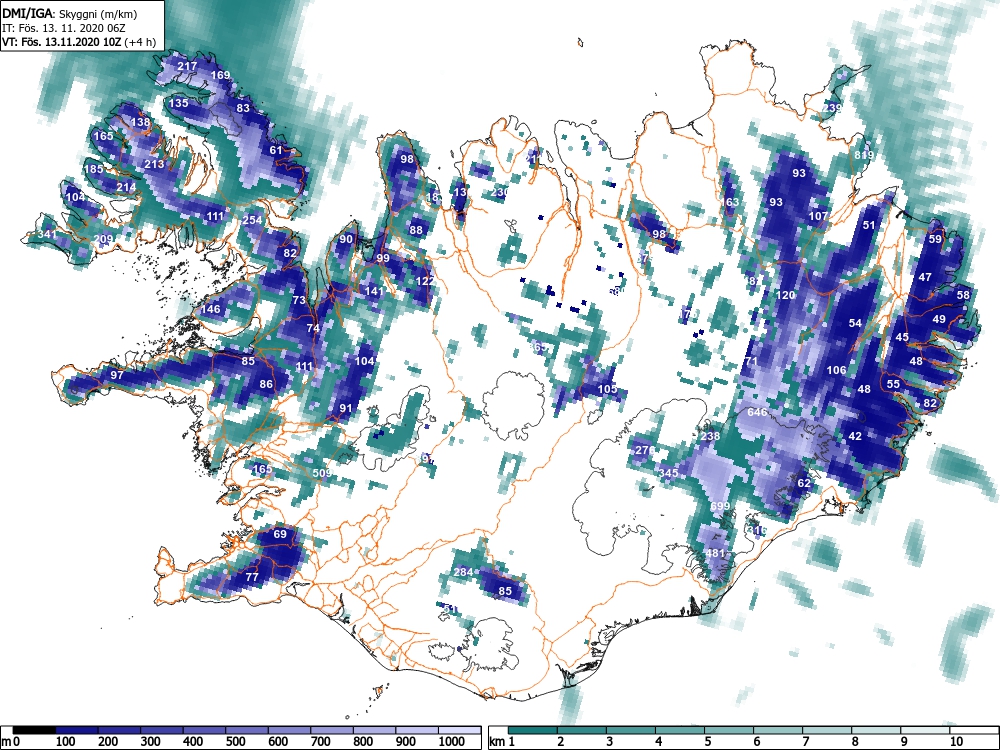Click the white swatch after 10 in the km legend

point(974,730)
